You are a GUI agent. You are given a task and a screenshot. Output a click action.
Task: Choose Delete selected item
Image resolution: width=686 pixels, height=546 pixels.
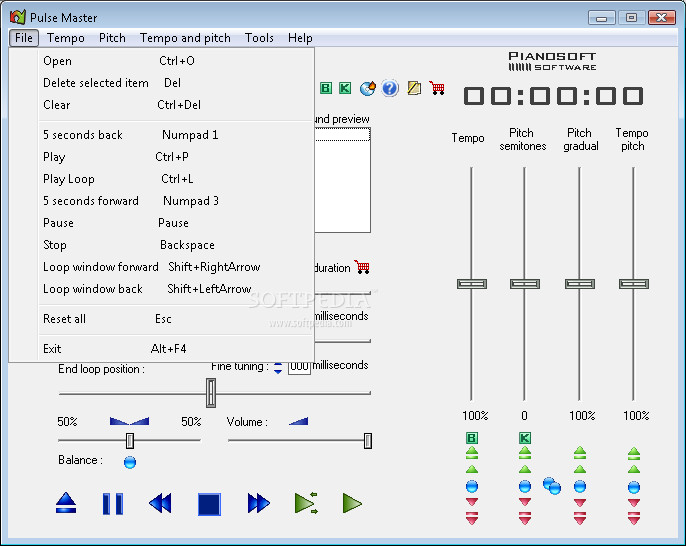coord(176,83)
